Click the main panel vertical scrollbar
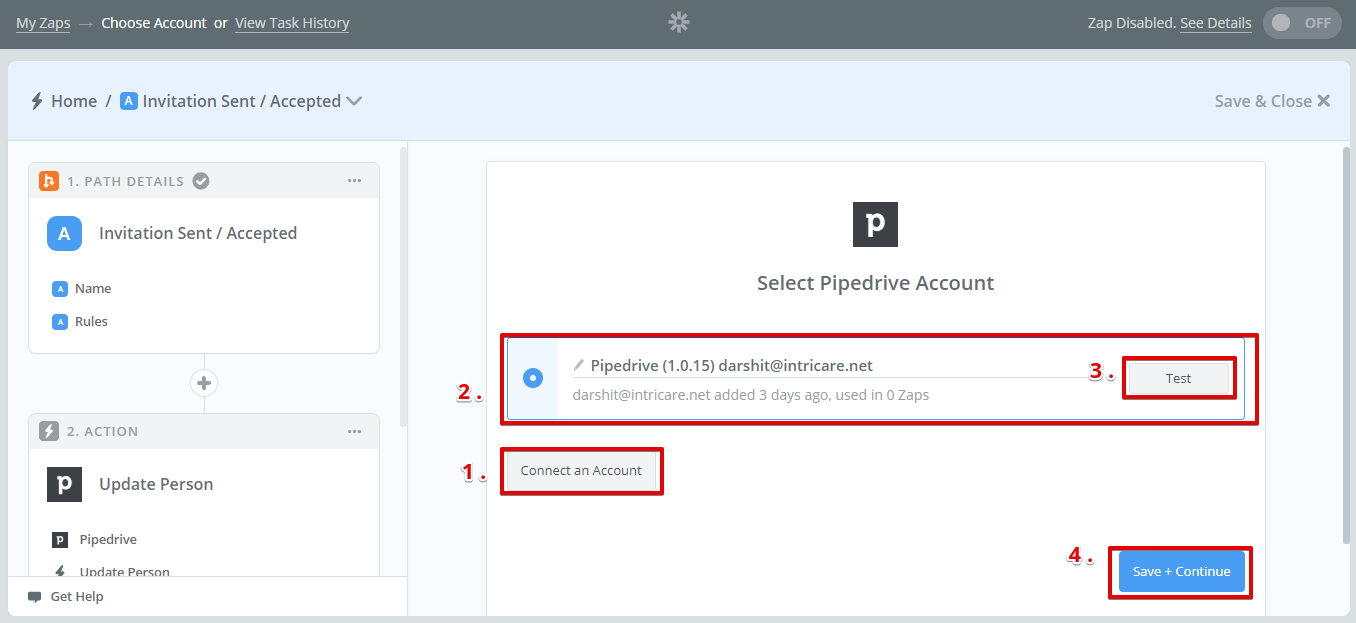This screenshot has height=623, width=1356. click(1346, 345)
